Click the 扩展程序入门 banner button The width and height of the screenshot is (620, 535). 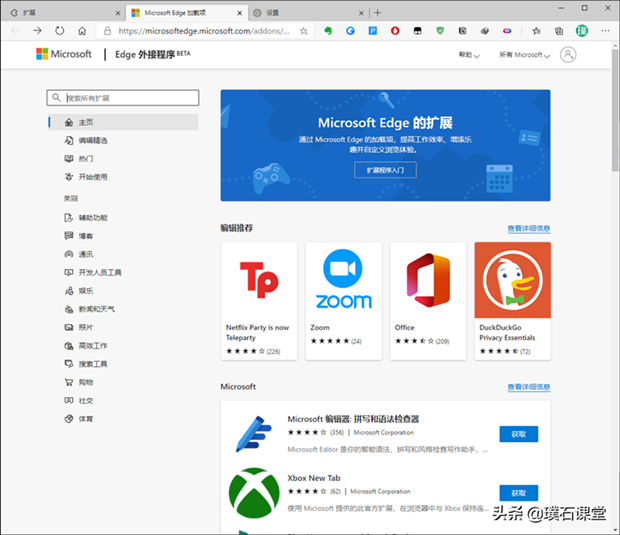click(385, 170)
